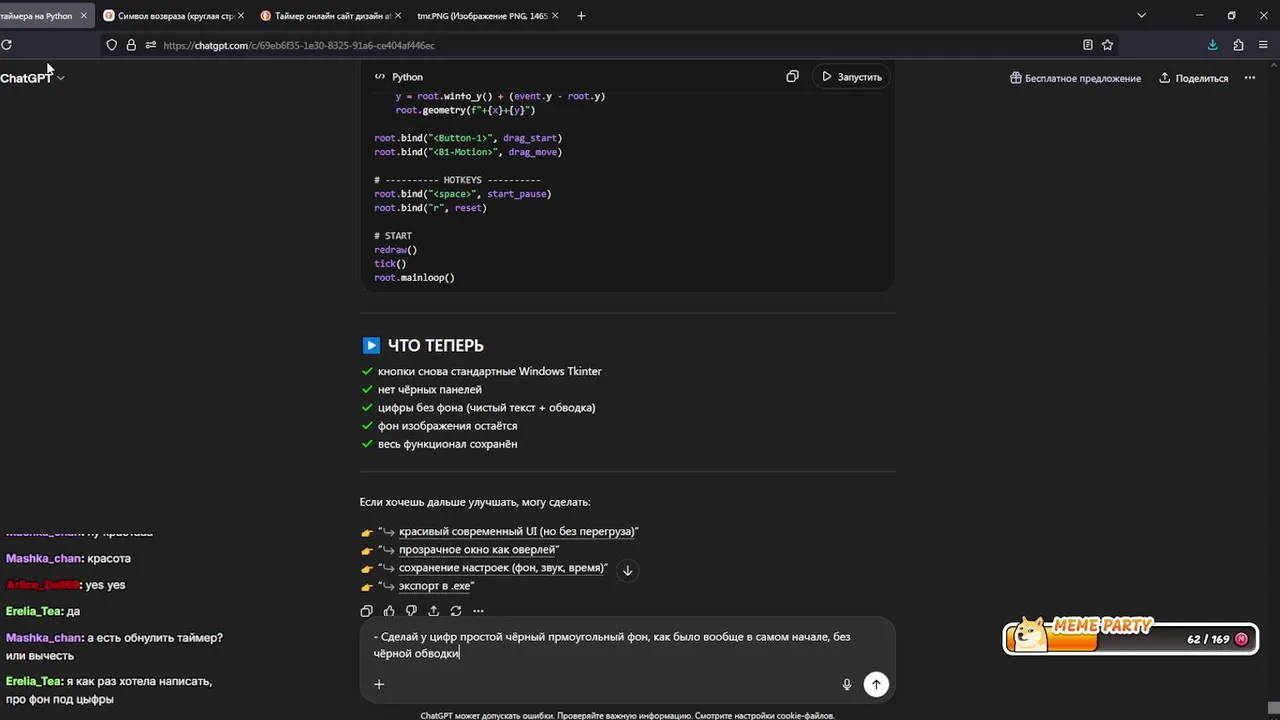Switch to the Символ возврата tab
The image size is (1280, 720).
pyautogui.click(x=170, y=16)
